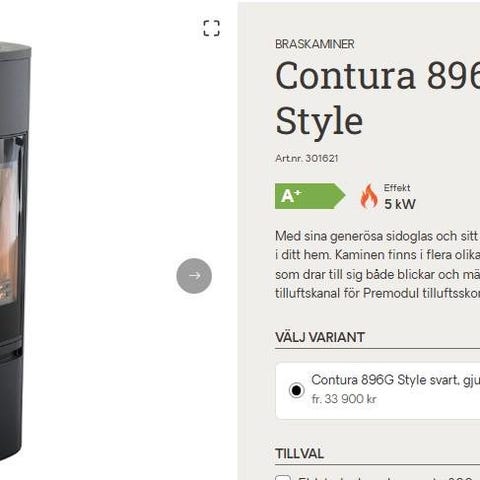The width and height of the screenshot is (480, 480).
Task: Click the Contura 896 Style product title
Action: click(x=377, y=98)
